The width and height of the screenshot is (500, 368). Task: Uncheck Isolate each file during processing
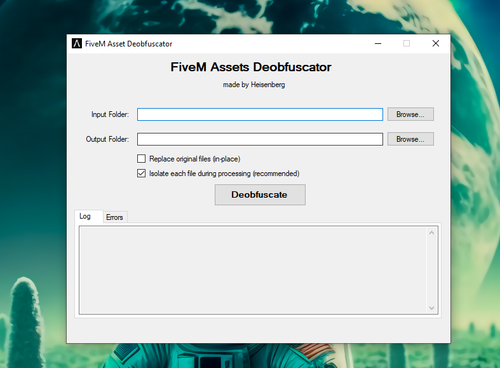141,173
